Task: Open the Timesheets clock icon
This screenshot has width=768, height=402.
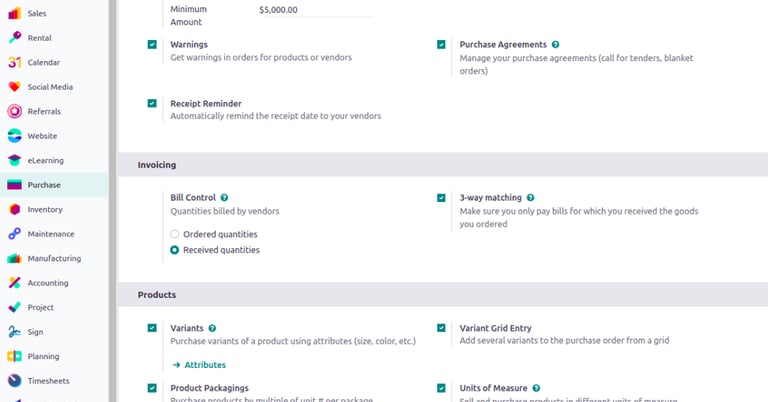Action: [15, 380]
